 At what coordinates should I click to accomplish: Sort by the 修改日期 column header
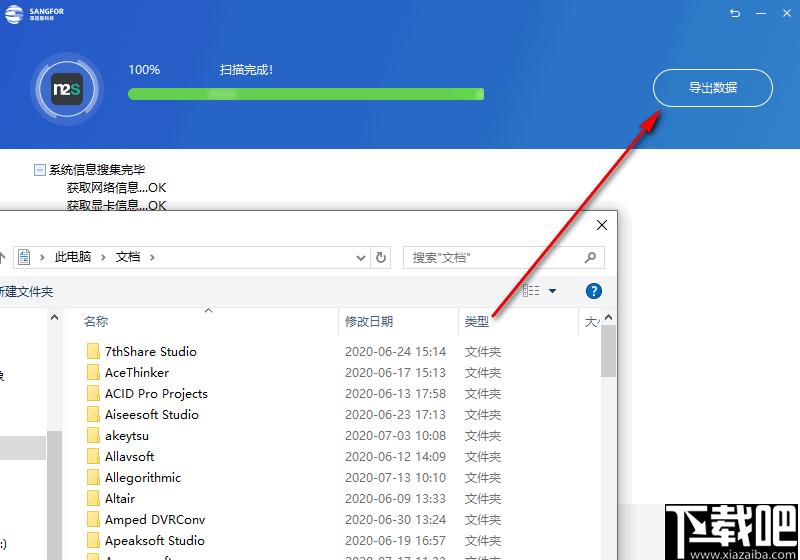(x=369, y=321)
